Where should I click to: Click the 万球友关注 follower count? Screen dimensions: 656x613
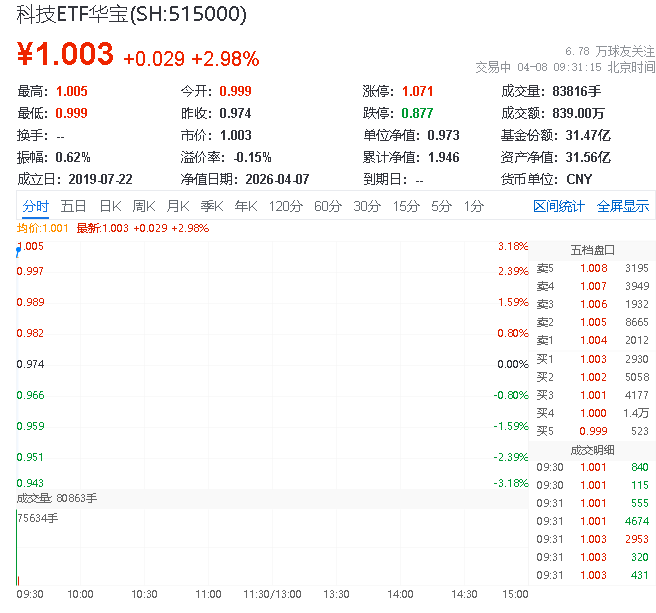610,51
